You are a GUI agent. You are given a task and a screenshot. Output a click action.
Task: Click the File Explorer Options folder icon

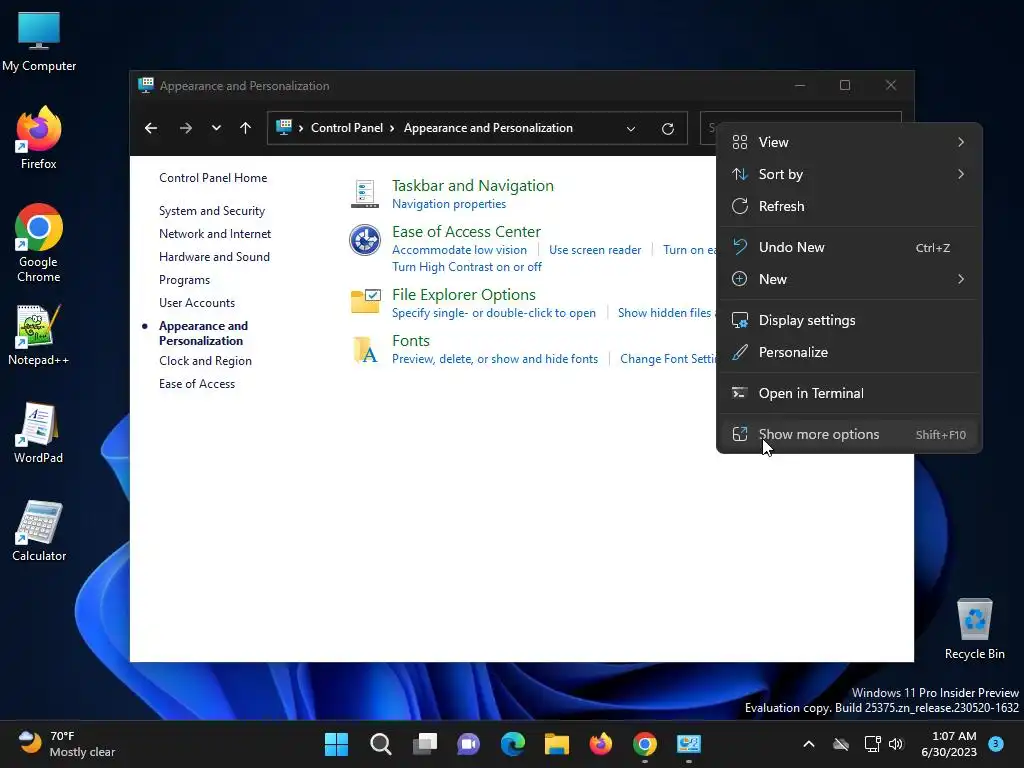(365, 301)
